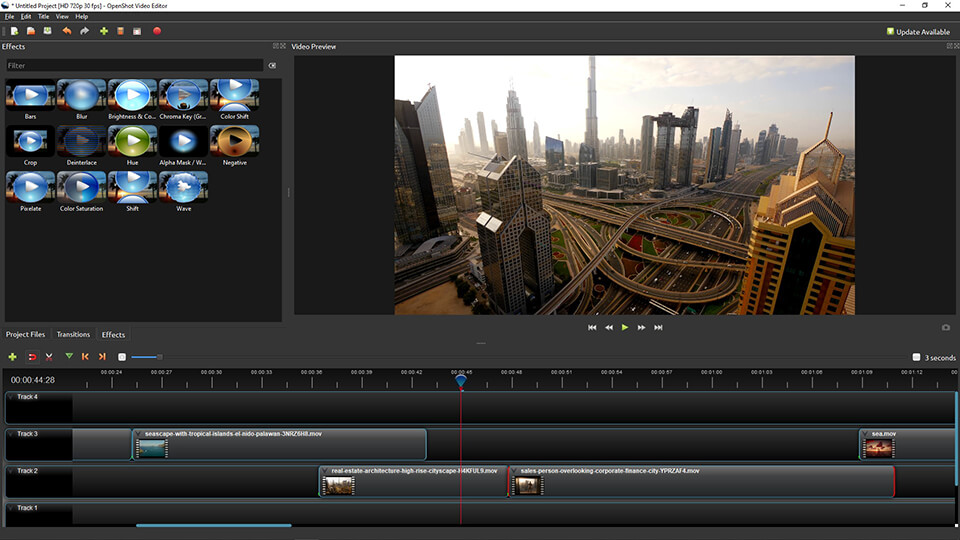
Task: Click the red Export Video button
Action: [157, 31]
